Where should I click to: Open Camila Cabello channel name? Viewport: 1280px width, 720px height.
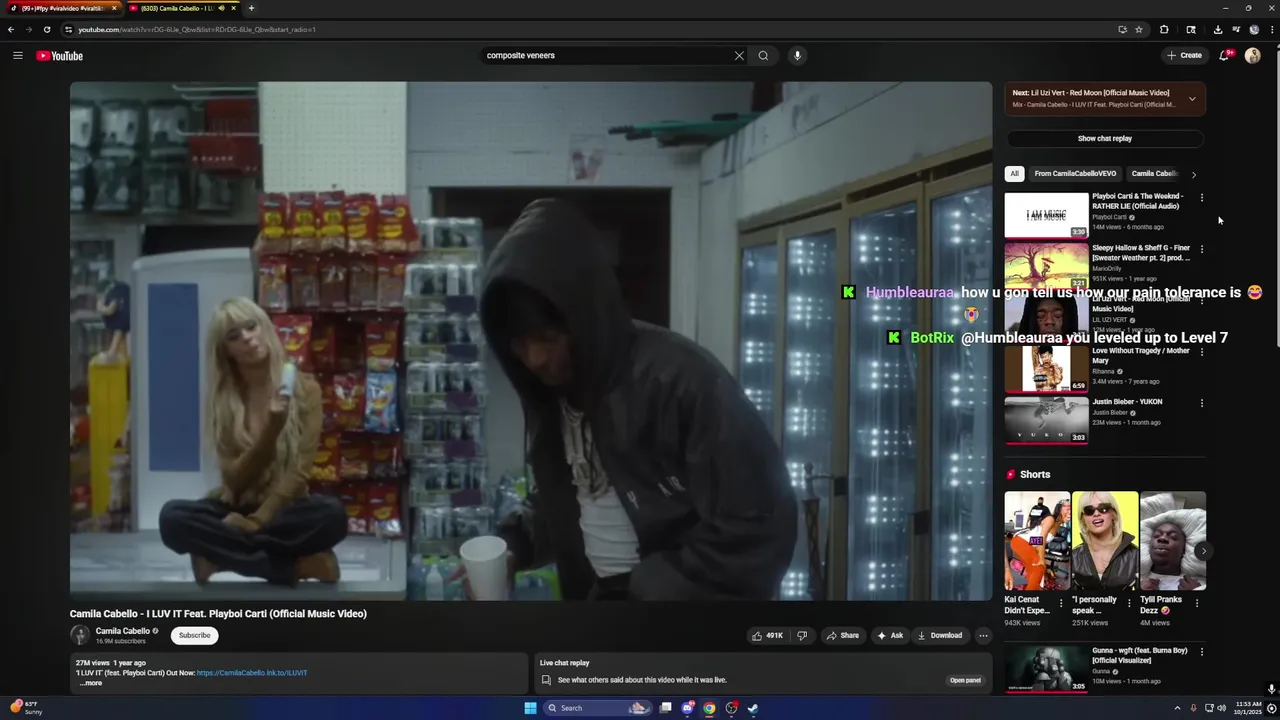122,631
